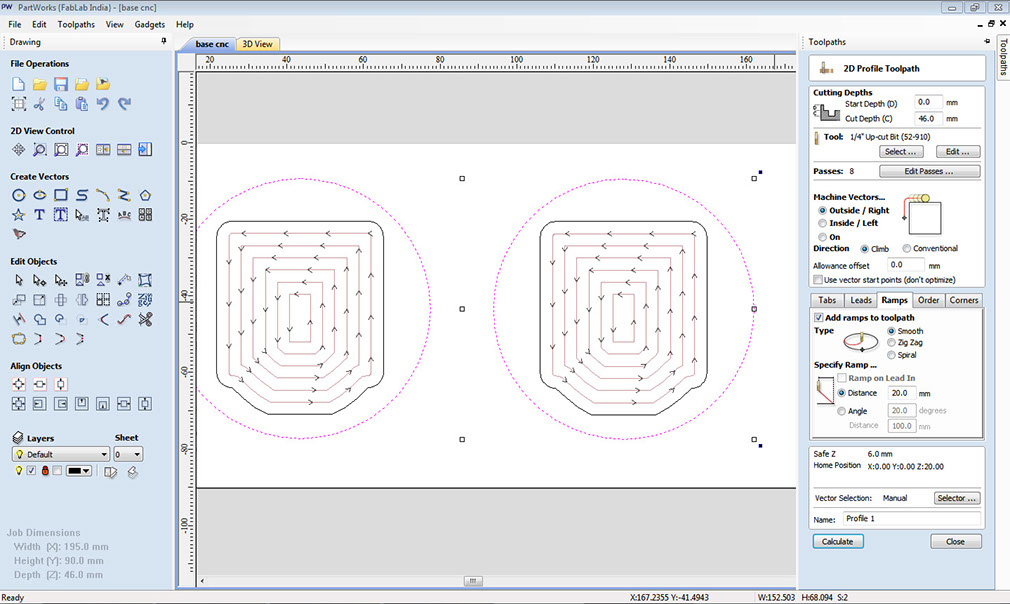Toggle layer visibility checkbox beside lightbulb
The image size is (1010, 604).
click(x=31, y=471)
